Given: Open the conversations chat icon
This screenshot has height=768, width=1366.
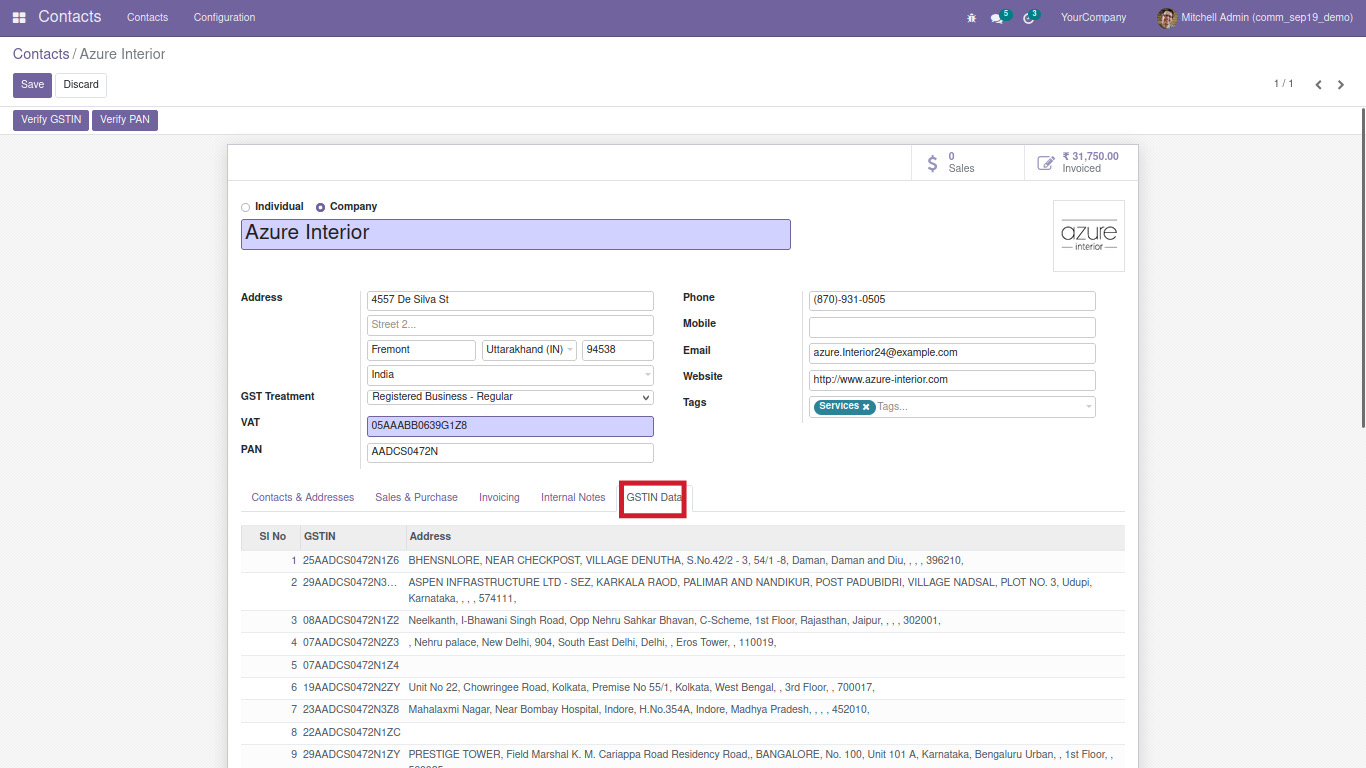Looking at the screenshot, I should click(x=996, y=18).
